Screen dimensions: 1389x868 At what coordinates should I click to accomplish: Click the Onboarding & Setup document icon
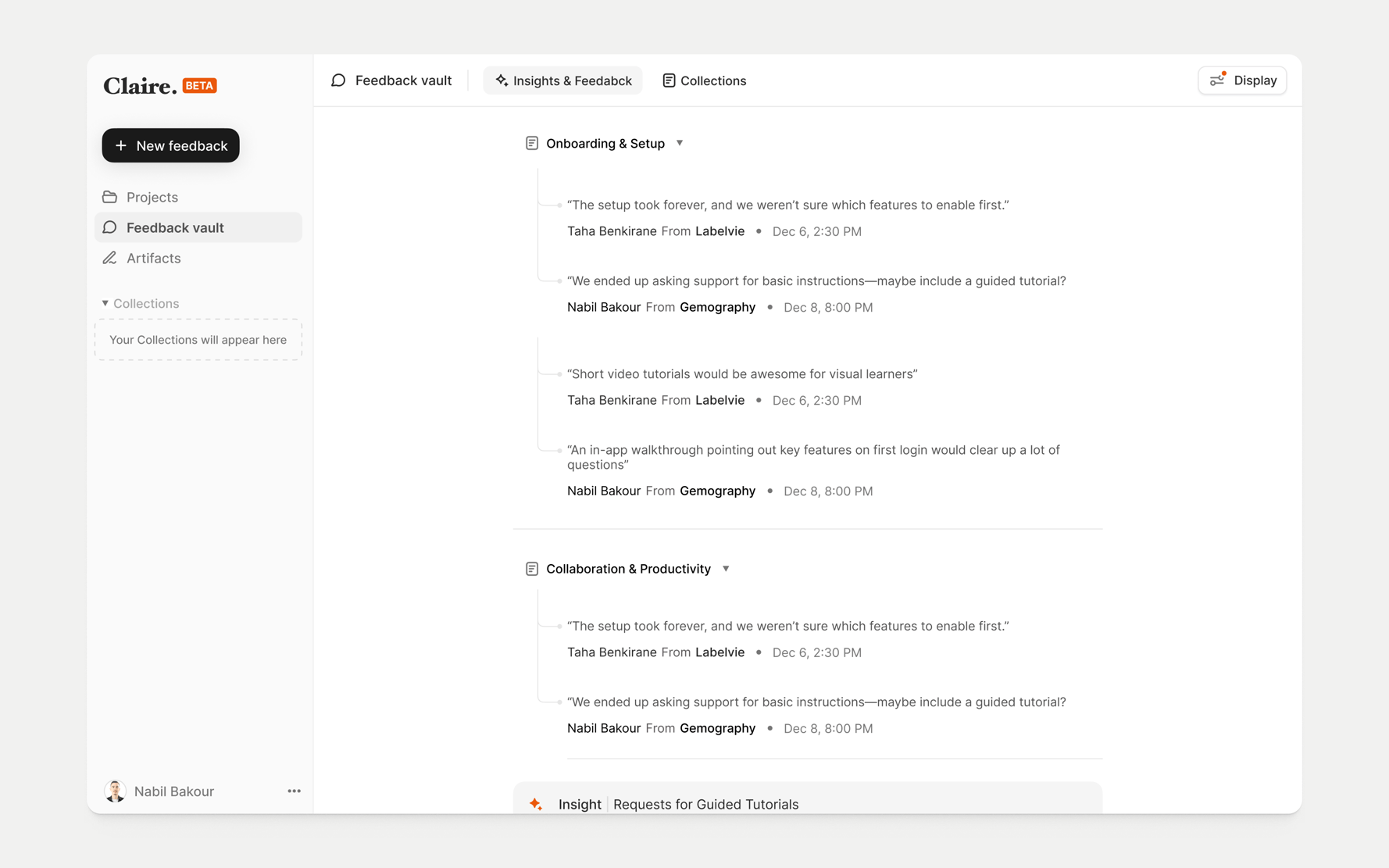tap(532, 143)
